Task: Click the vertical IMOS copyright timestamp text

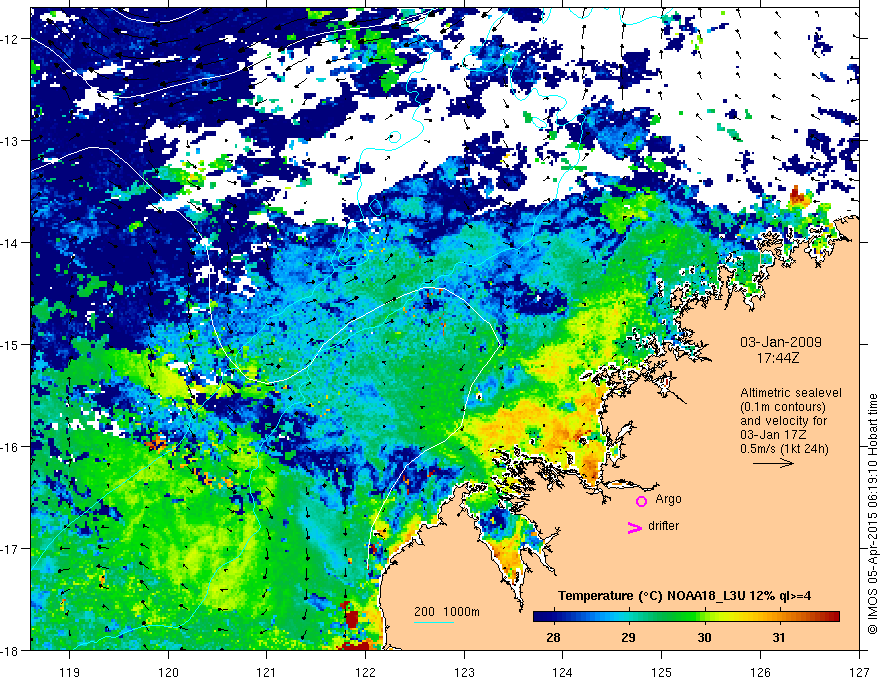Action: tap(872, 514)
